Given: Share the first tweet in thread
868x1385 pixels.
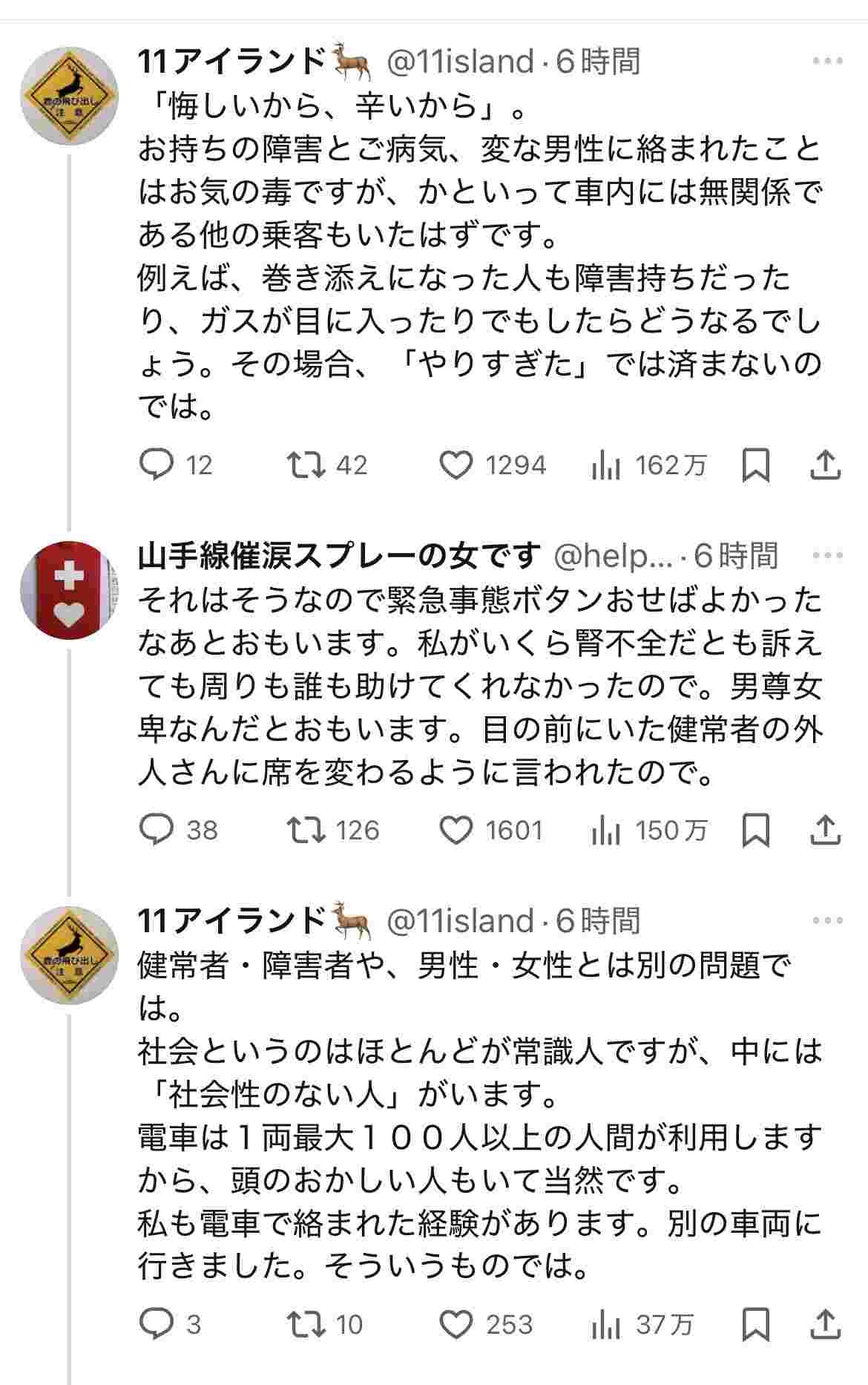Looking at the screenshot, I should tap(825, 465).
